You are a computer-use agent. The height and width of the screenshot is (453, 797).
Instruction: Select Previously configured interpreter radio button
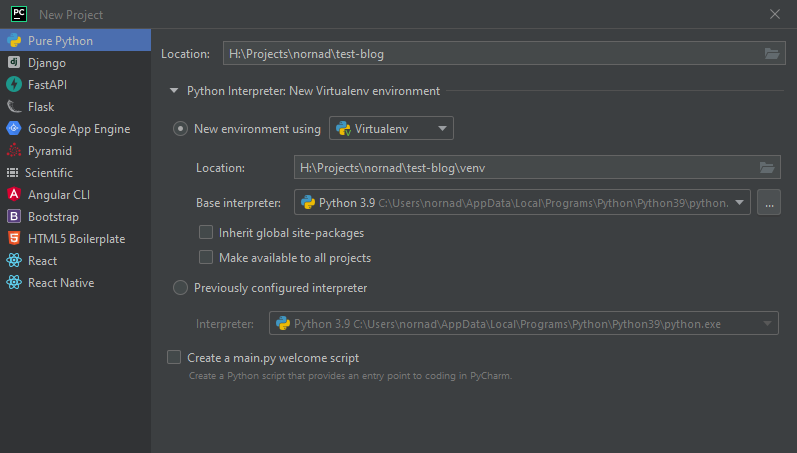(180, 288)
